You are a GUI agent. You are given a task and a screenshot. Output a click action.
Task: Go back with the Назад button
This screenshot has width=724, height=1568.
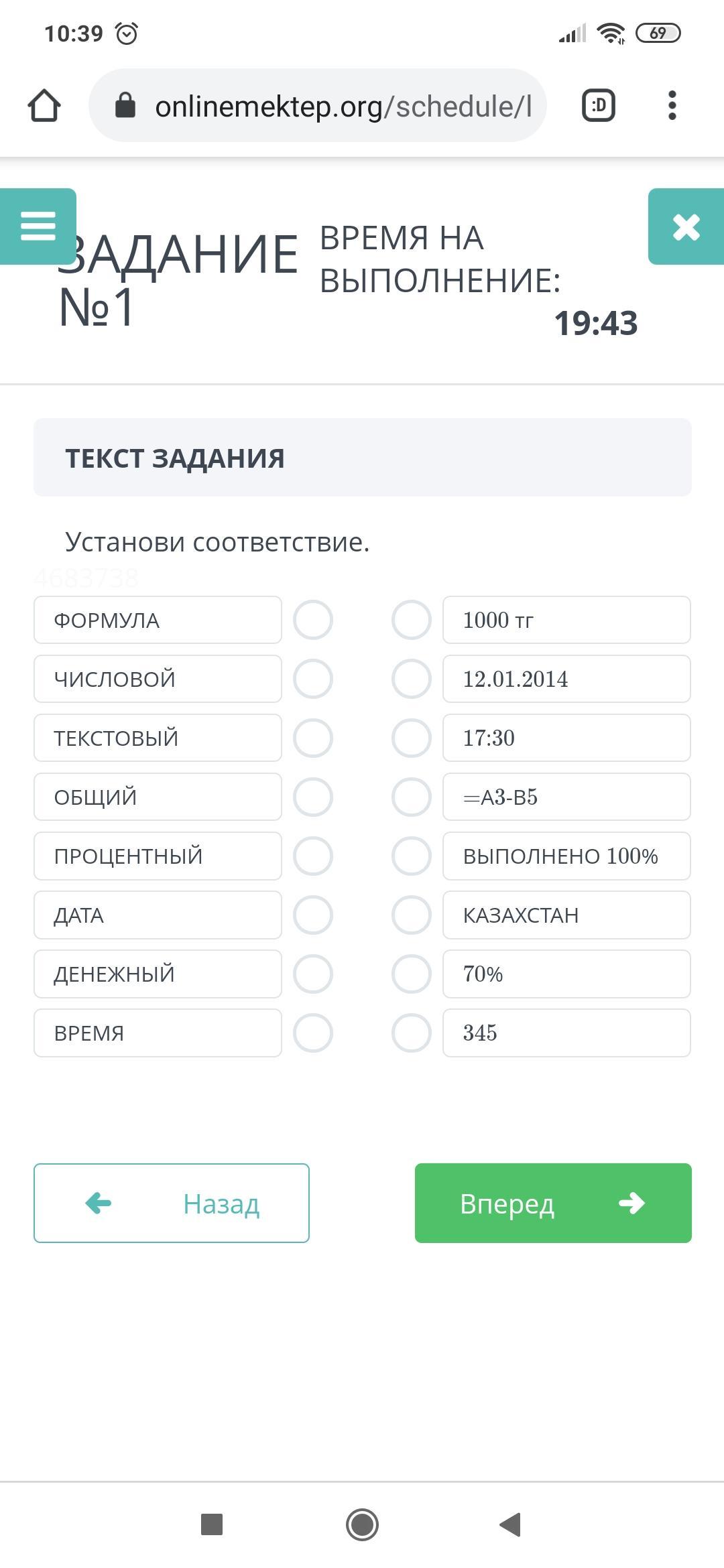[x=172, y=1203]
